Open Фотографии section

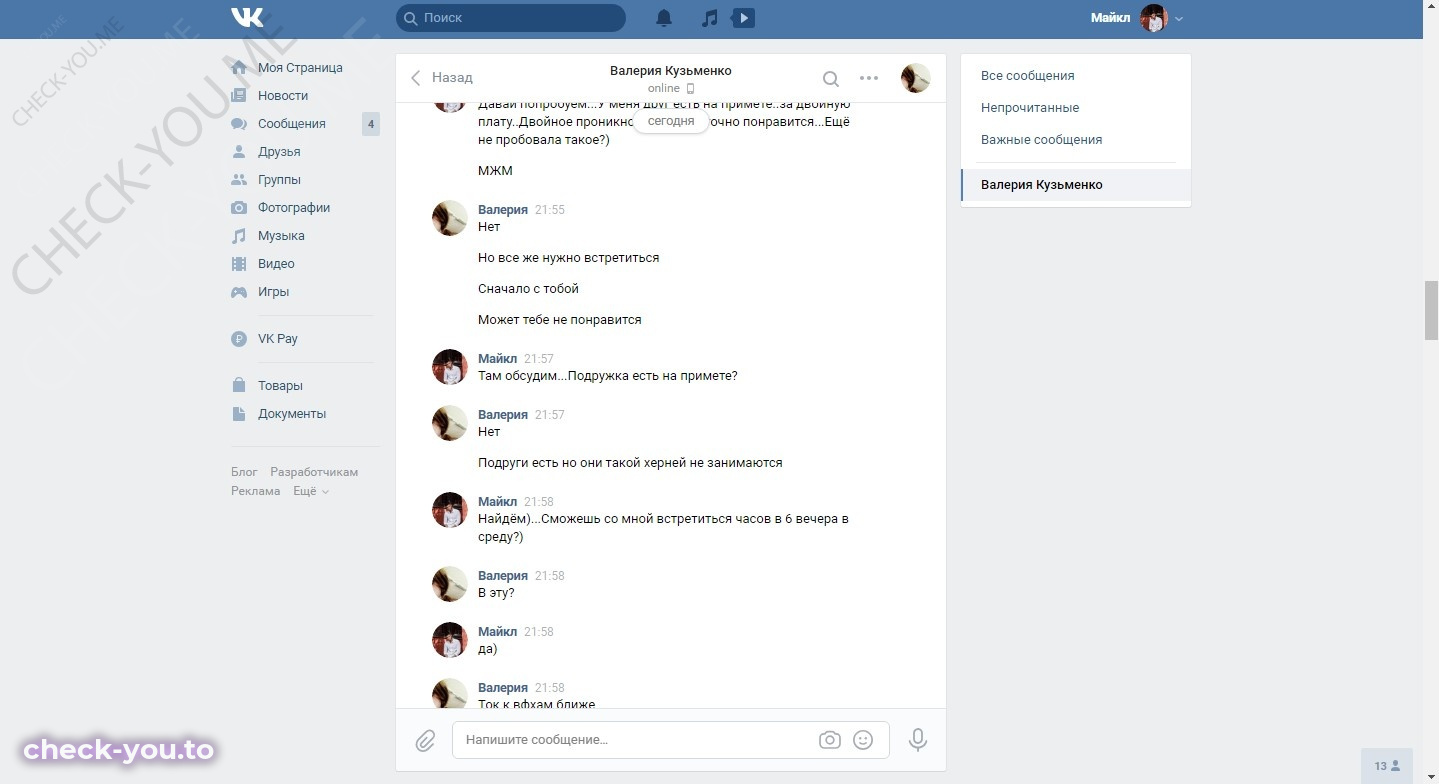coord(294,208)
